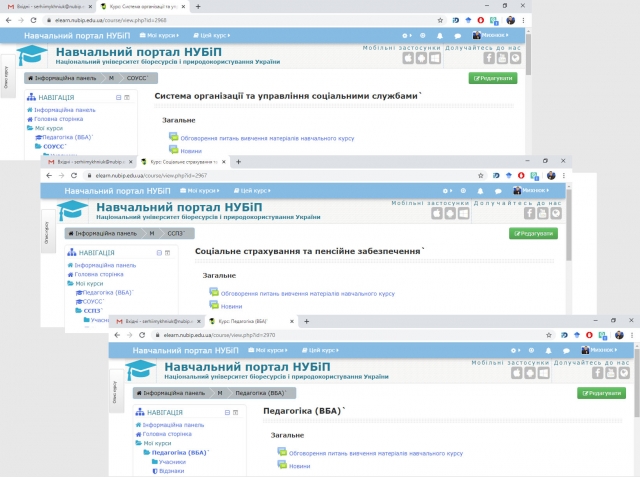This screenshot has height=477, width=640.
Task: Click page scrollbar in top window
Action: pos(529,55)
